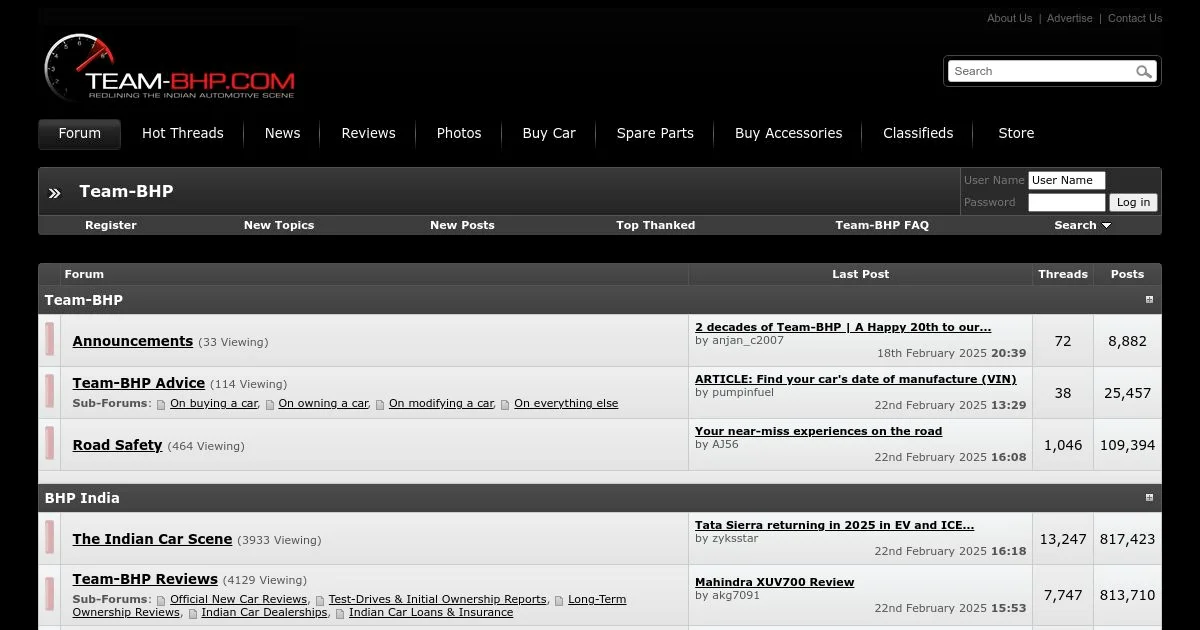
Task: View New Posts
Action: (462, 225)
